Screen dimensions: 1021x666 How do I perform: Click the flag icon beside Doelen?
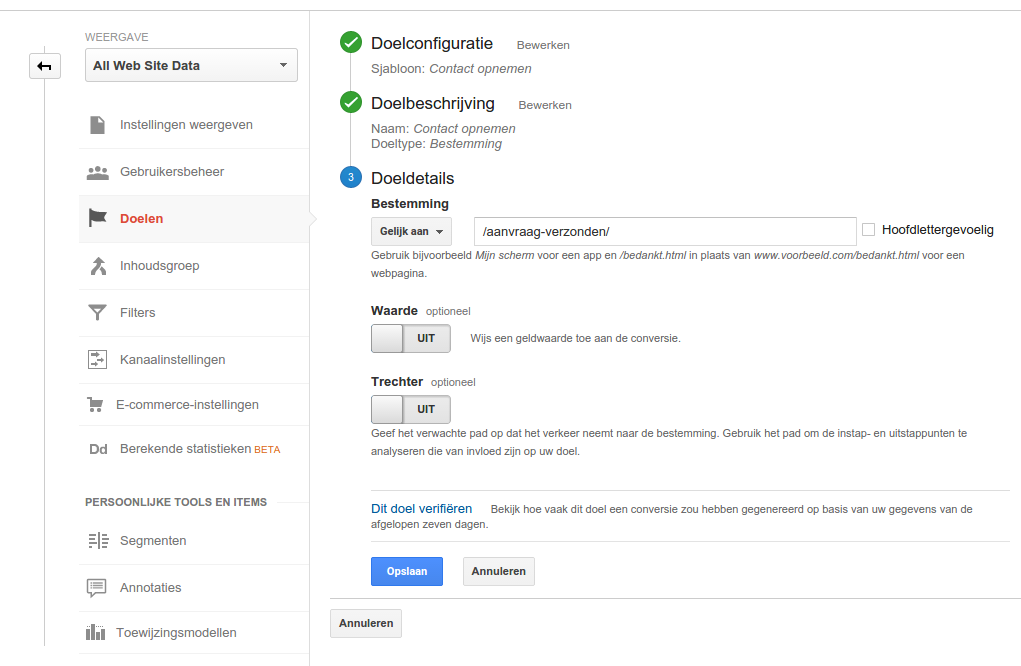(97, 218)
